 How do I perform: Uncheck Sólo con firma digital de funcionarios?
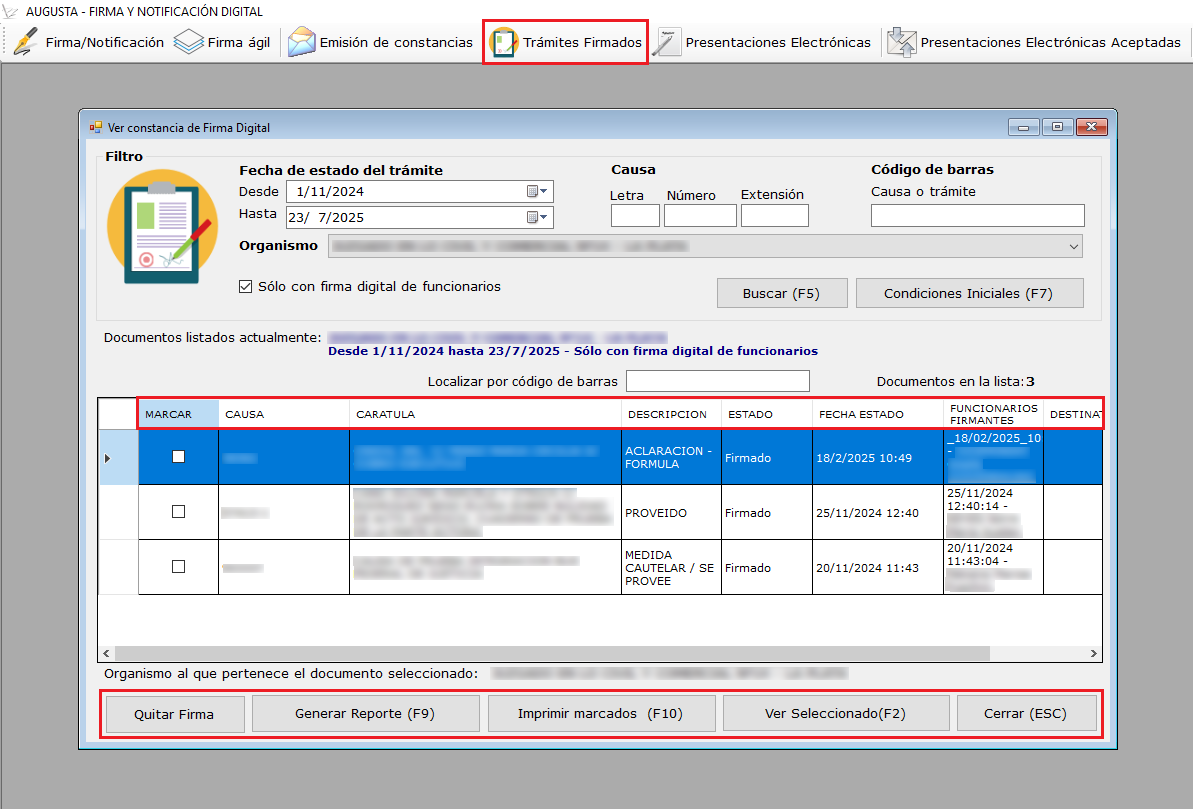coord(245,287)
